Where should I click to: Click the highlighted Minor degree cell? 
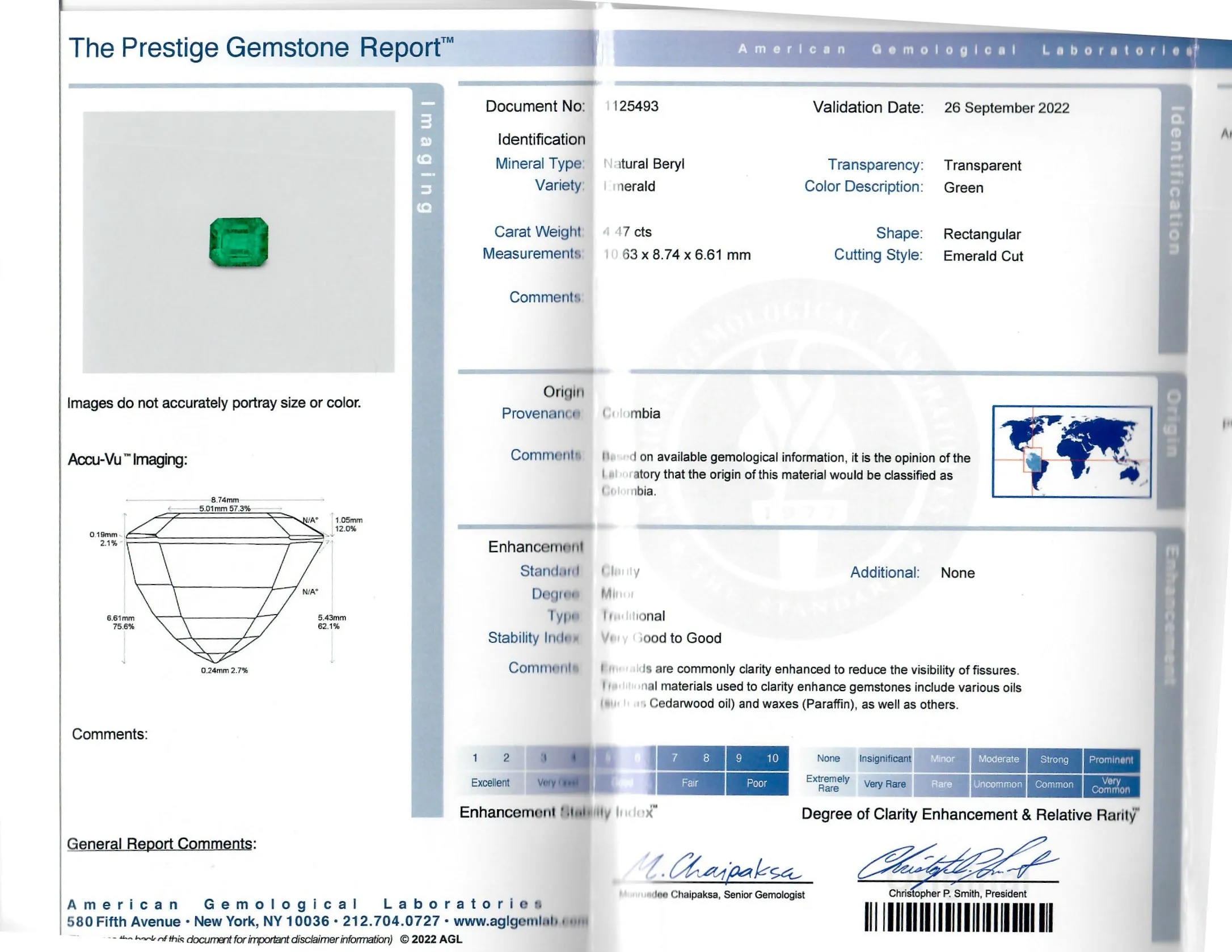[x=942, y=759]
